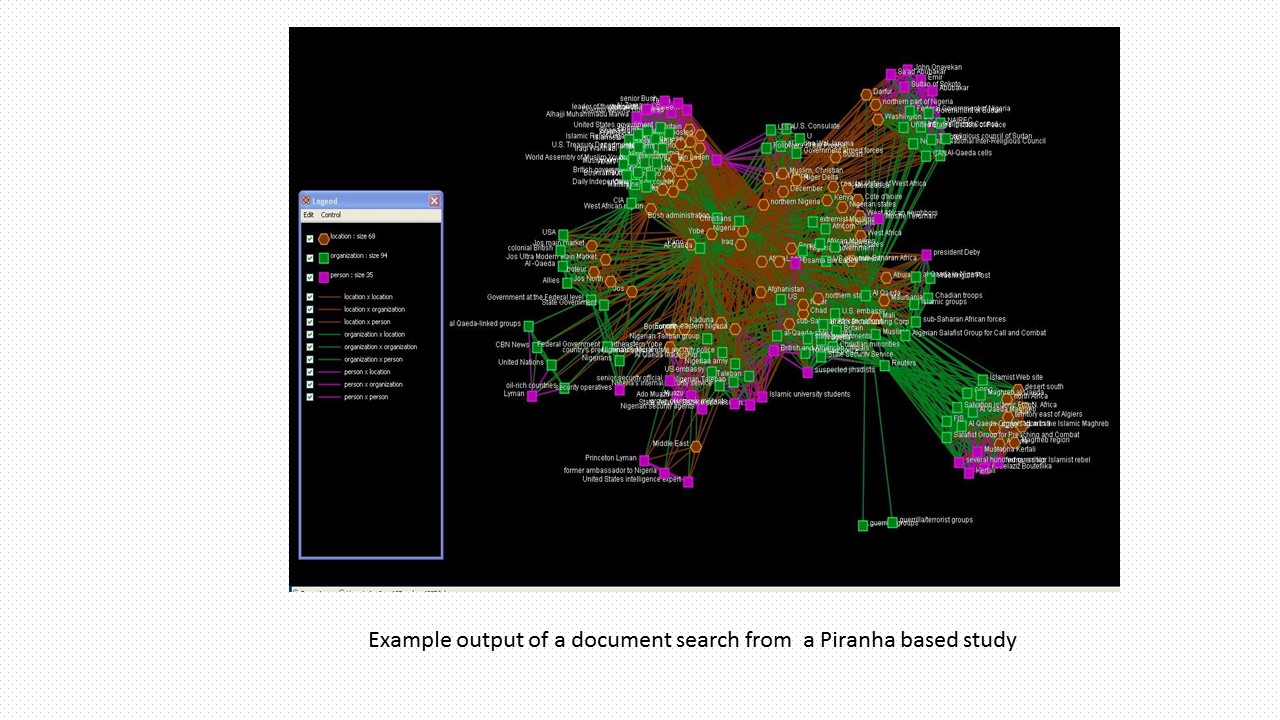Click the 'Allies' organization node
This screenshot has width=1280, height=720.
pos(567,282)
